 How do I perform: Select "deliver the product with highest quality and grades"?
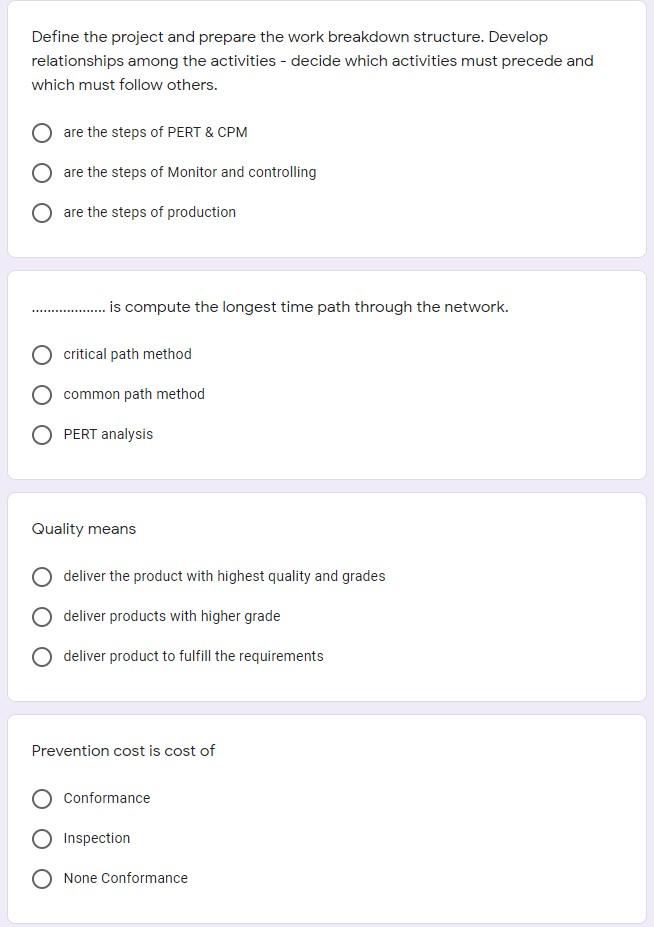(42, 576)
